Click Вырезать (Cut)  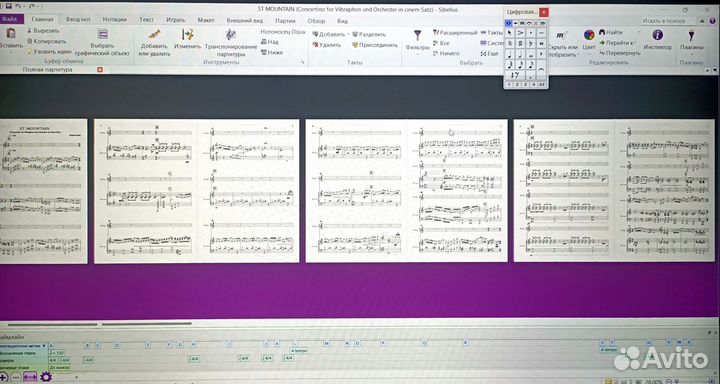click(x=43, y=31)
